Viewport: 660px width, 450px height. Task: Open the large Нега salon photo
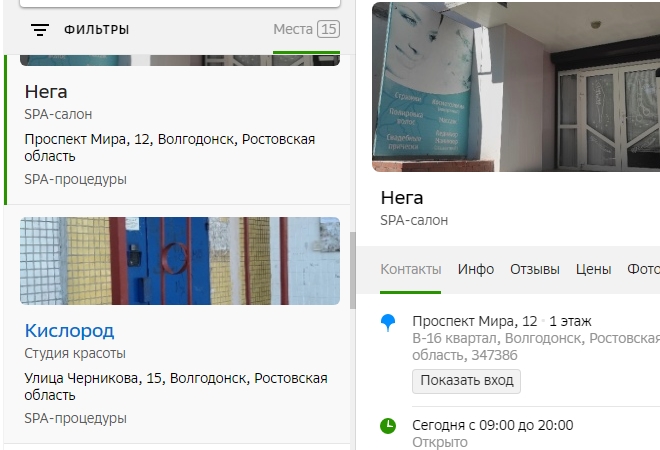coord(516,87)
